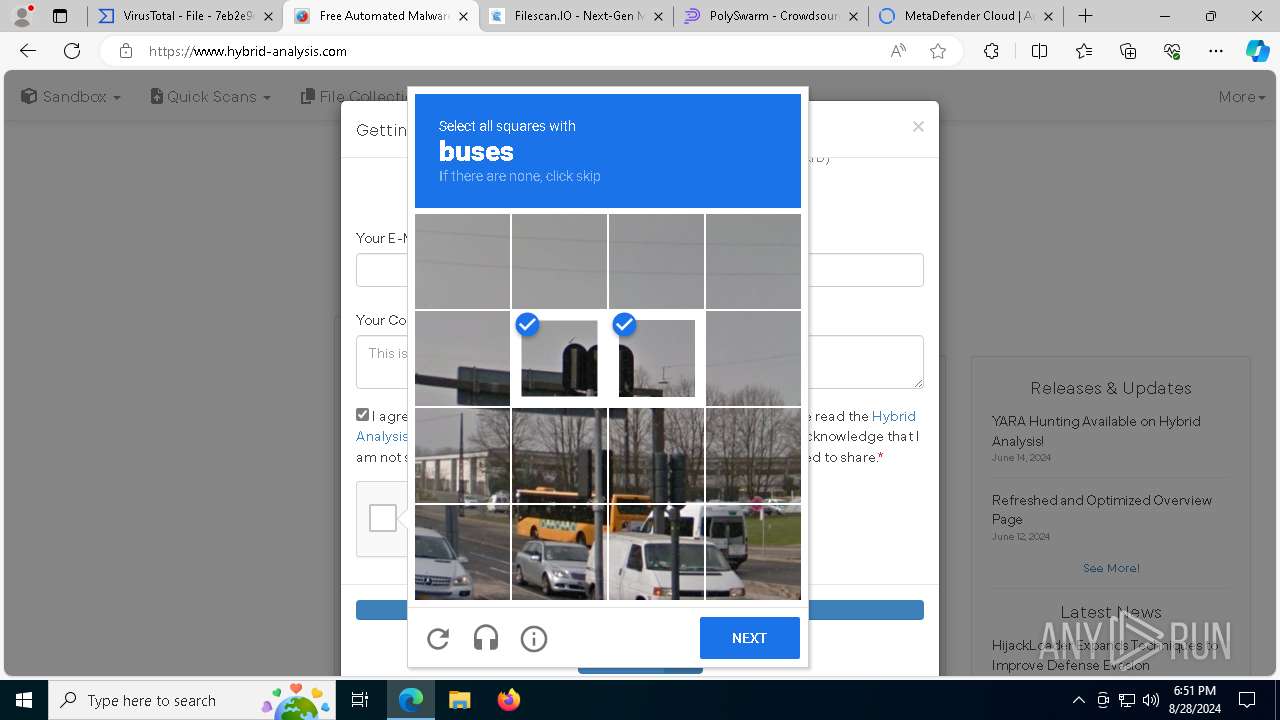Launch Firefox from taskbar
The height and width of the screenshot is (720, 1280).
coord(508,700)
